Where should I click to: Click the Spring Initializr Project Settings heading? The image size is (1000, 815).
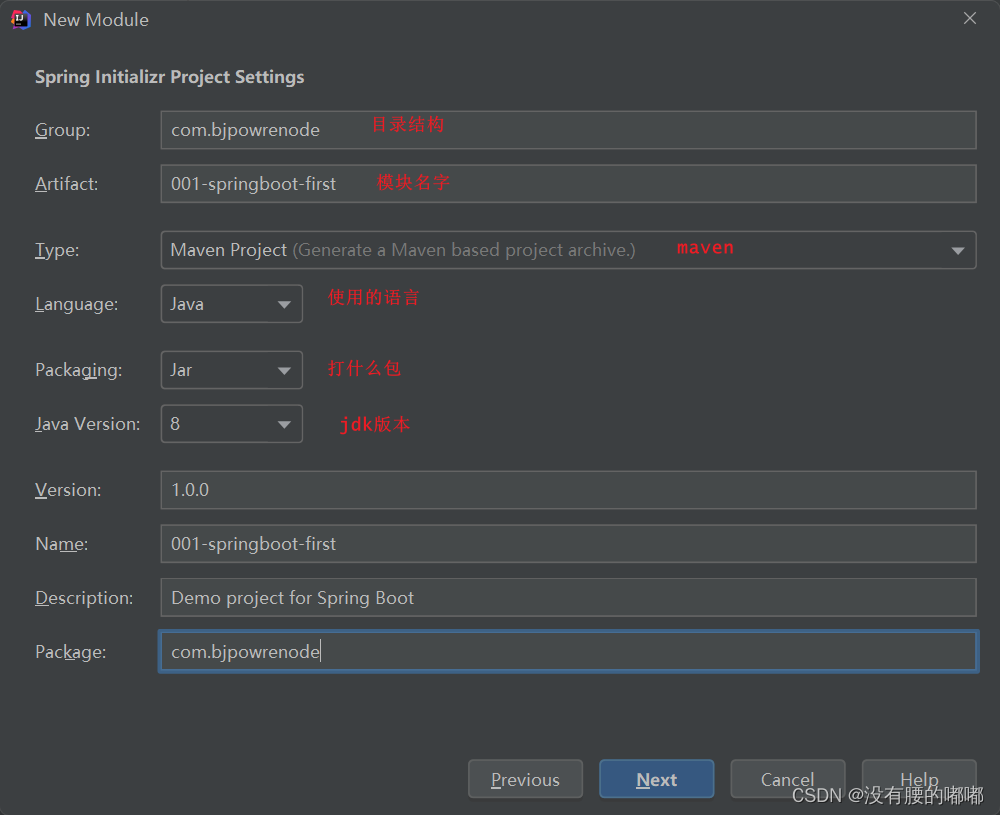pyautogui.click(x=170, y=77)
